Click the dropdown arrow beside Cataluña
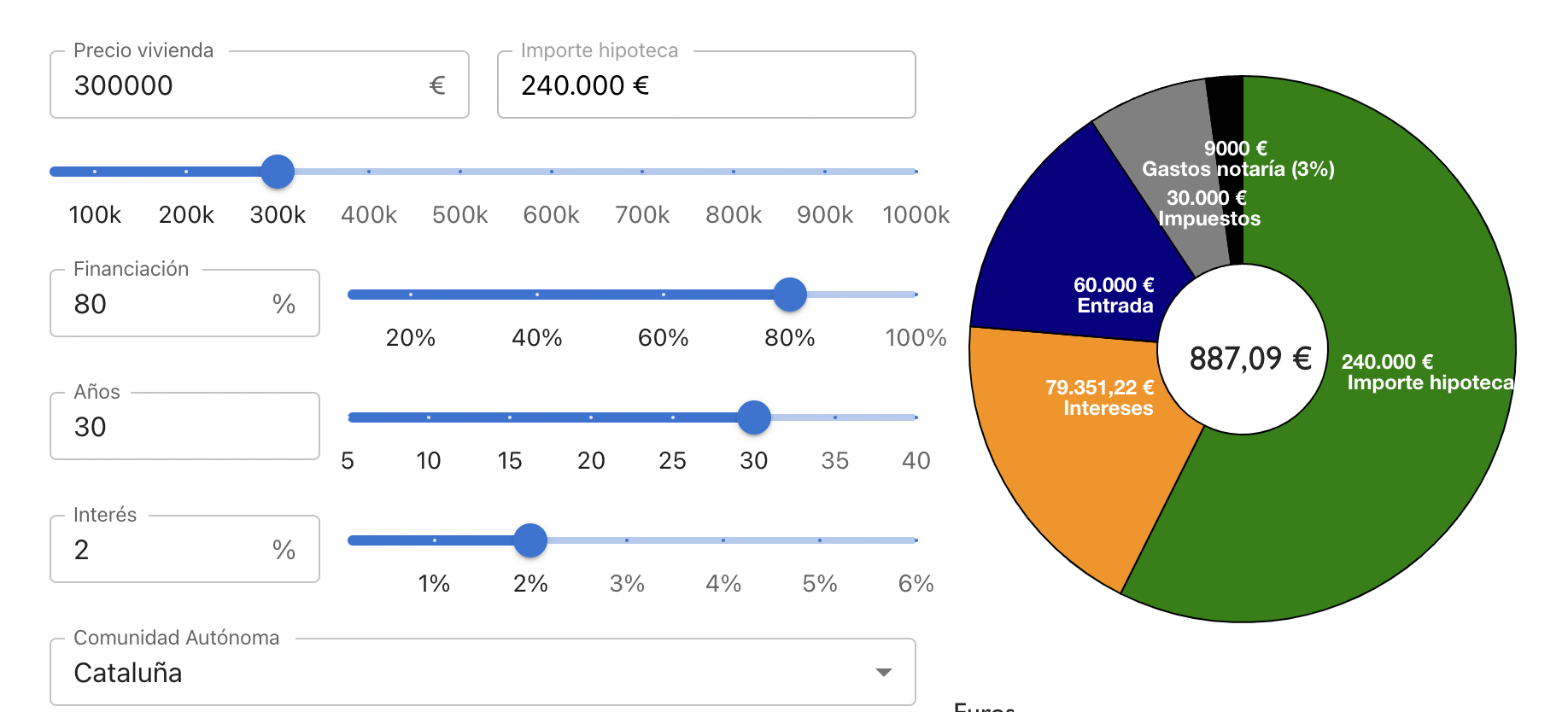 point(884,673)
